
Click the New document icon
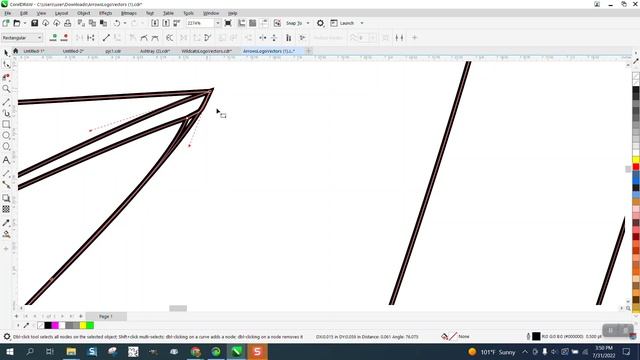click(x=6, y=23)
